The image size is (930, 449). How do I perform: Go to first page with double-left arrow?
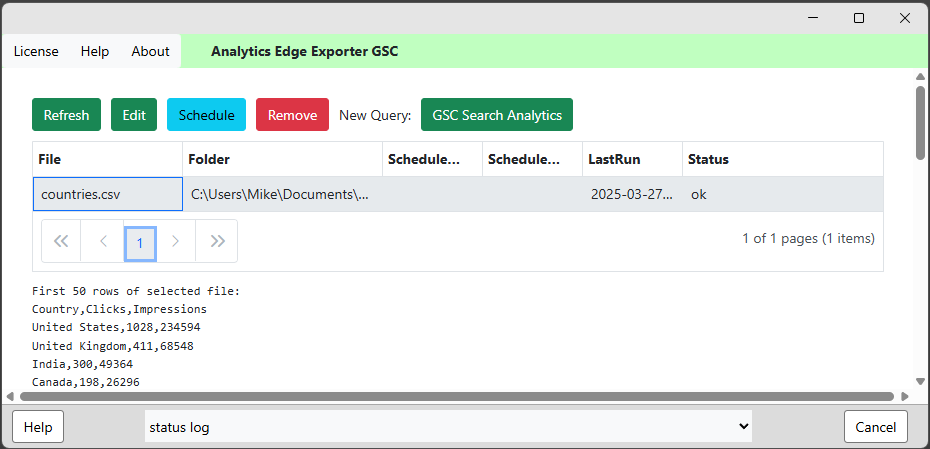point(61,241)
